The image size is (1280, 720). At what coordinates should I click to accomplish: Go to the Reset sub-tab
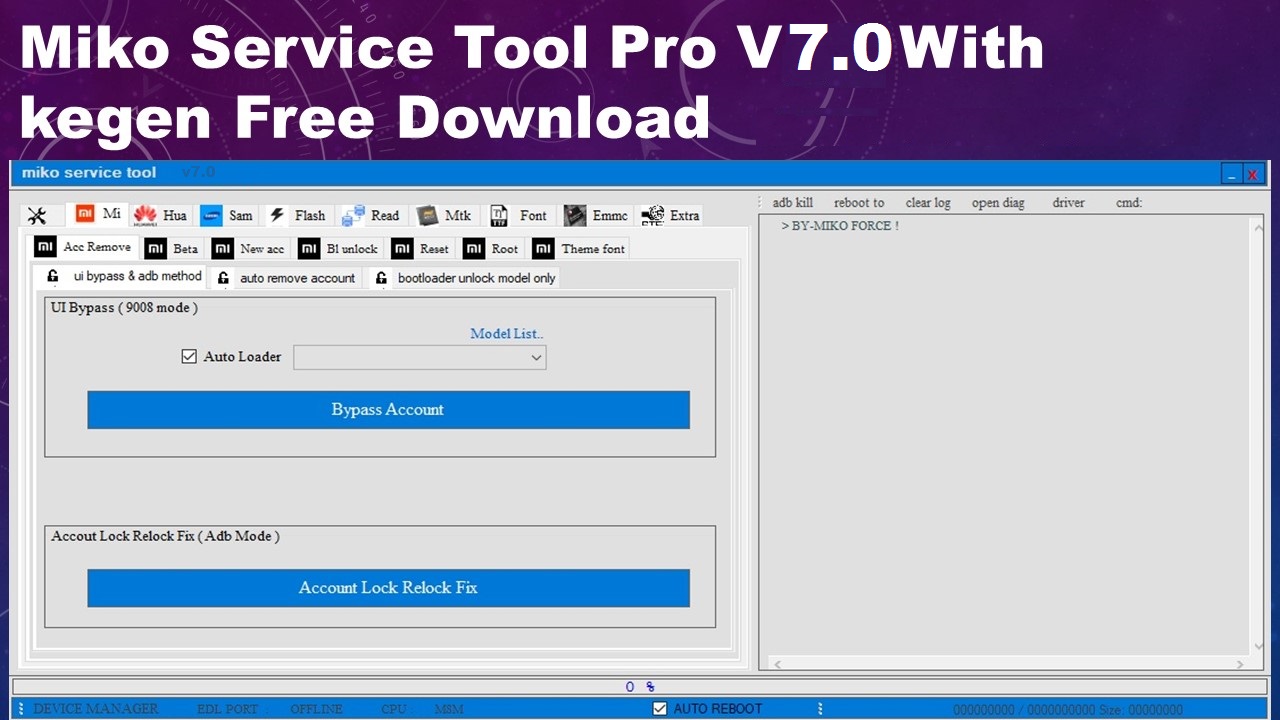pyautogui.click(x=421, y=249)
